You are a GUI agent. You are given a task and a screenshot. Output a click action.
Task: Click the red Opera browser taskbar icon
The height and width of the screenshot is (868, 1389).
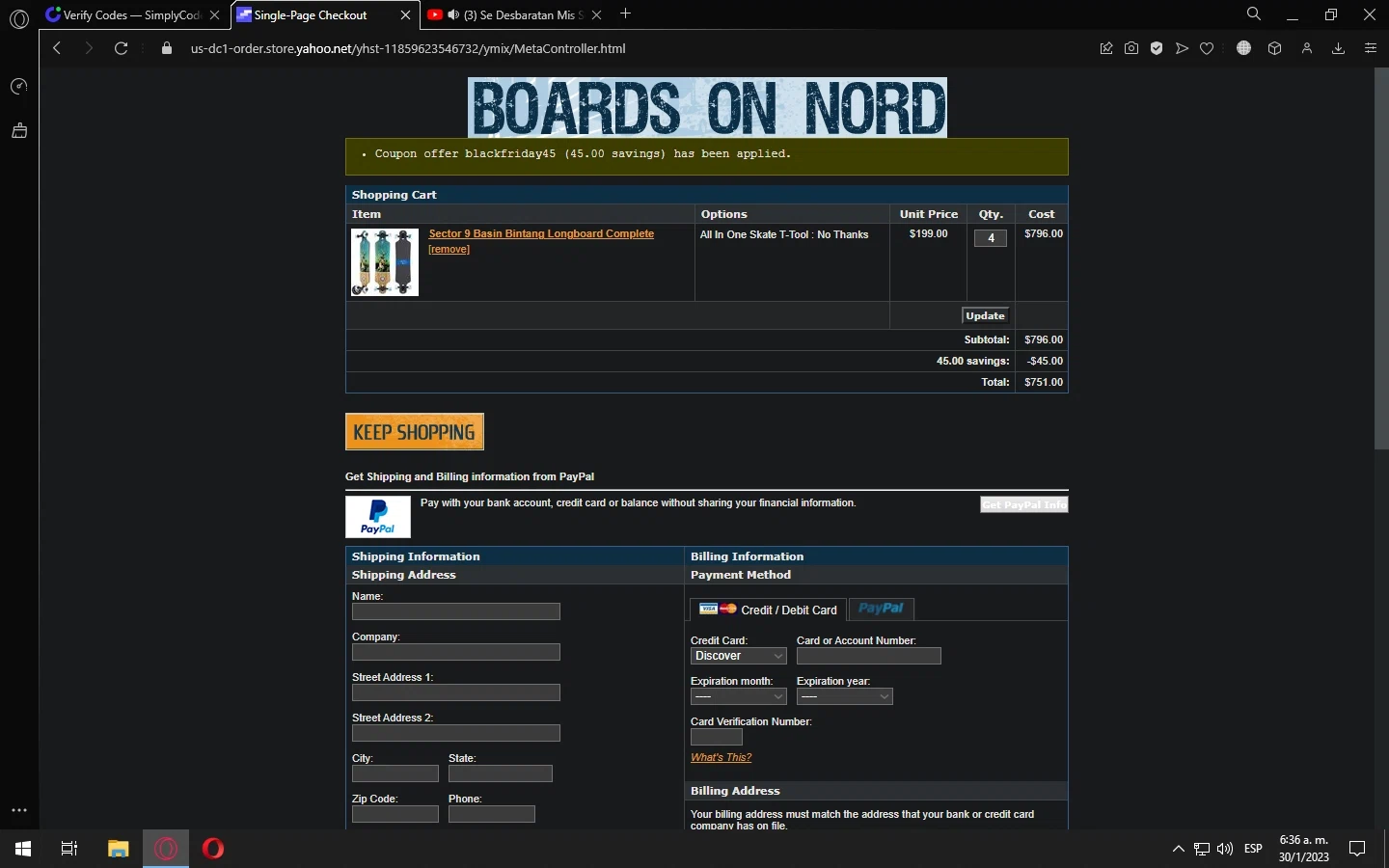pos(213,849)
